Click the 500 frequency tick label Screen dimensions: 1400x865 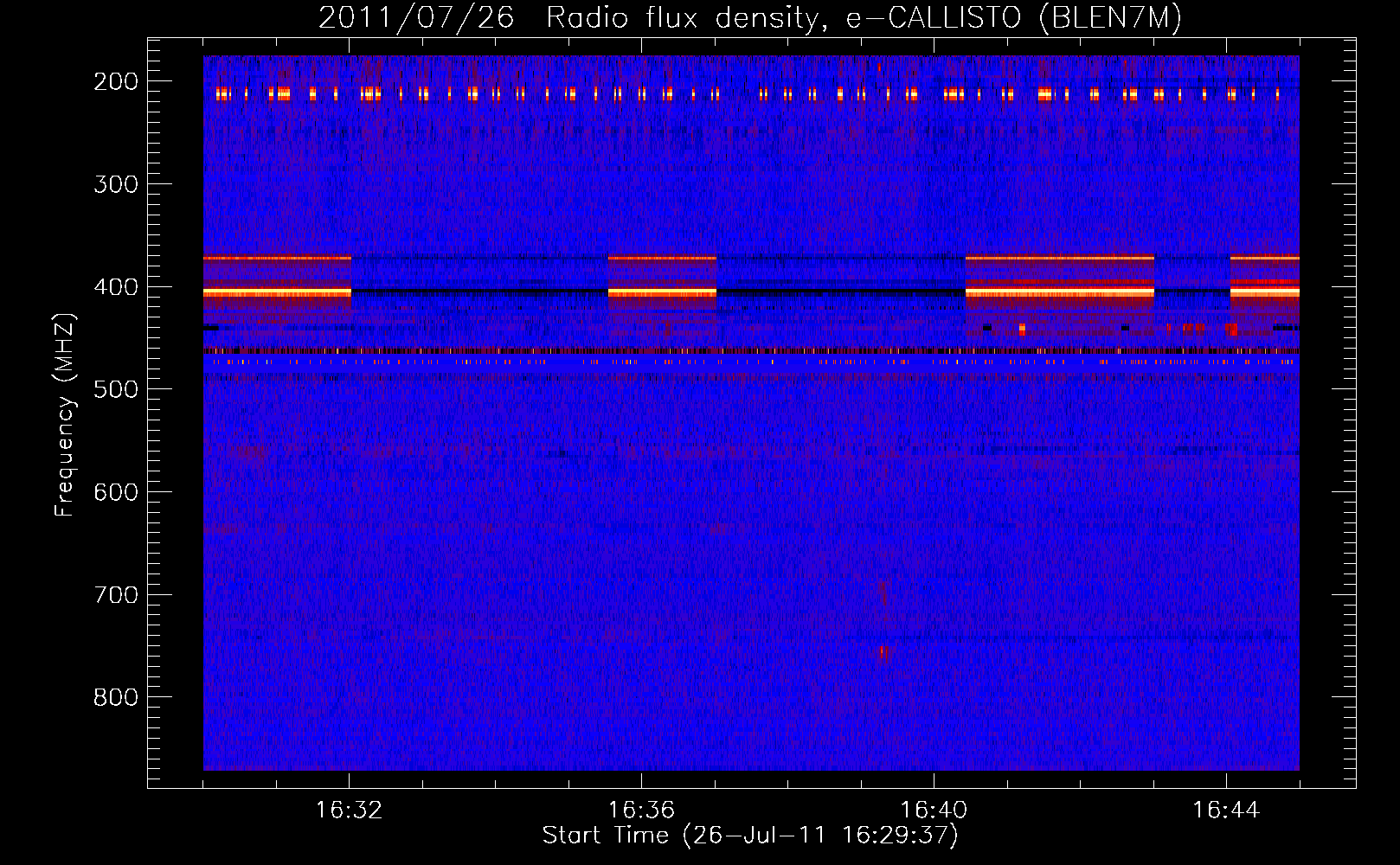coord(115,389)
